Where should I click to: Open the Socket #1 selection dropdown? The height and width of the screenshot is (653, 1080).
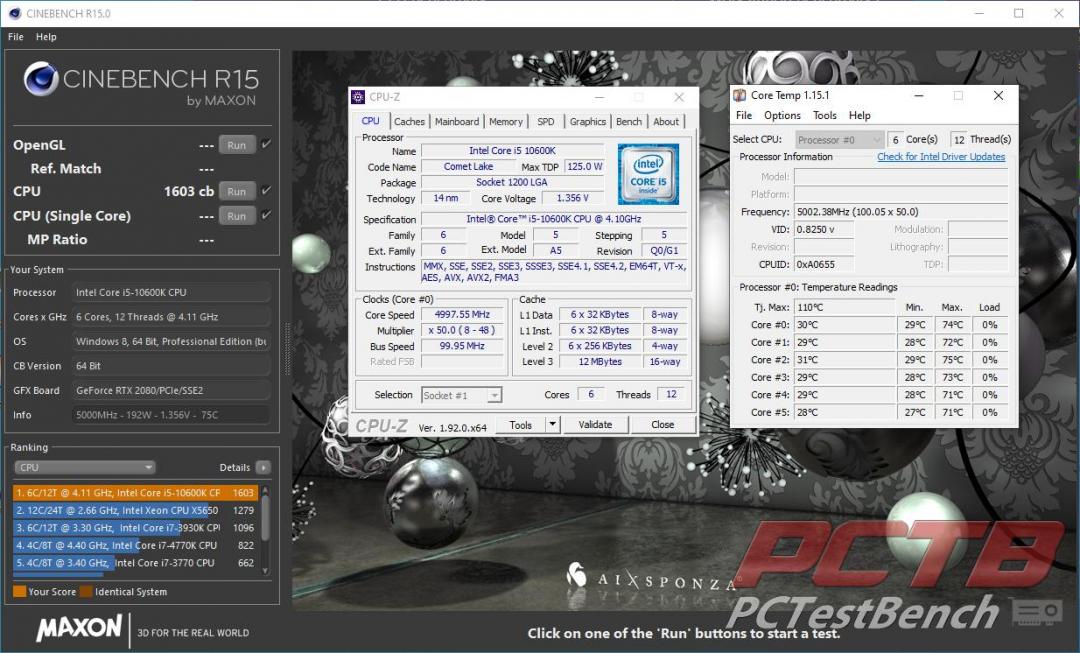pos(461,395)
